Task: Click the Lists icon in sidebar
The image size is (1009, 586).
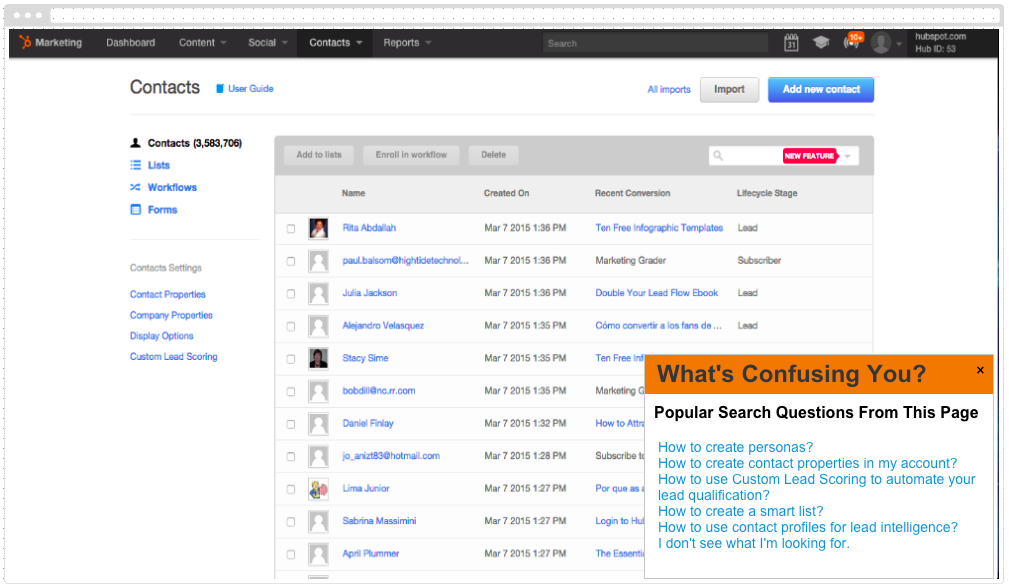Action: (x=135, y=165)
